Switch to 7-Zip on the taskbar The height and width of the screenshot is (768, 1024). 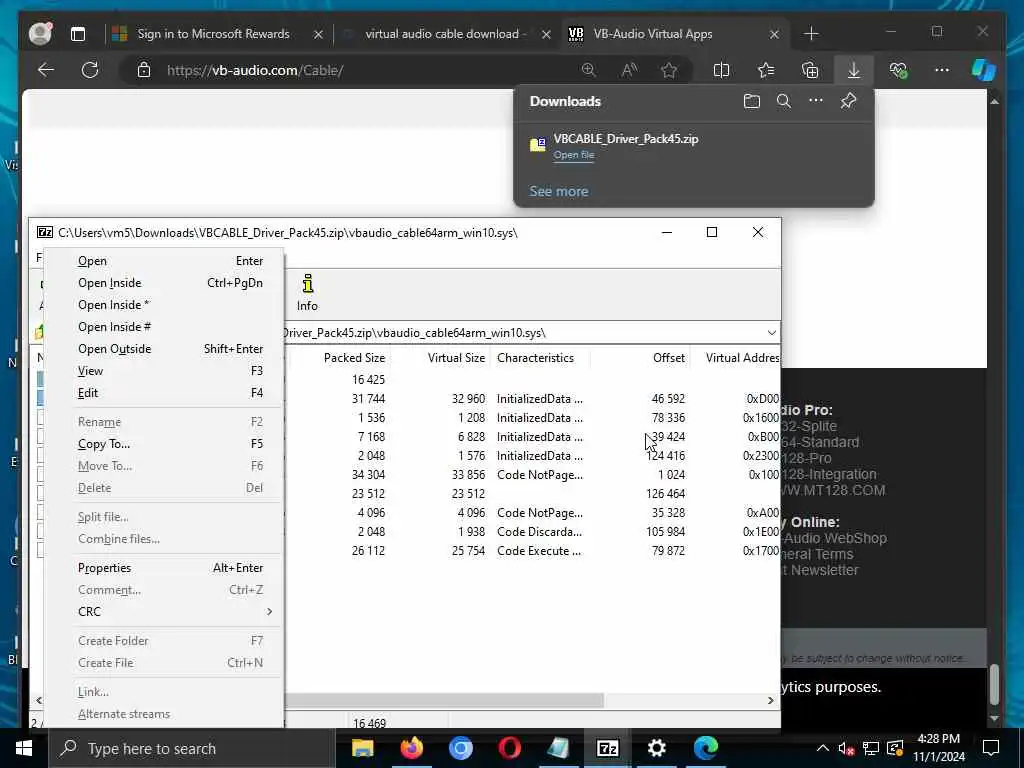tap(607, 748)
